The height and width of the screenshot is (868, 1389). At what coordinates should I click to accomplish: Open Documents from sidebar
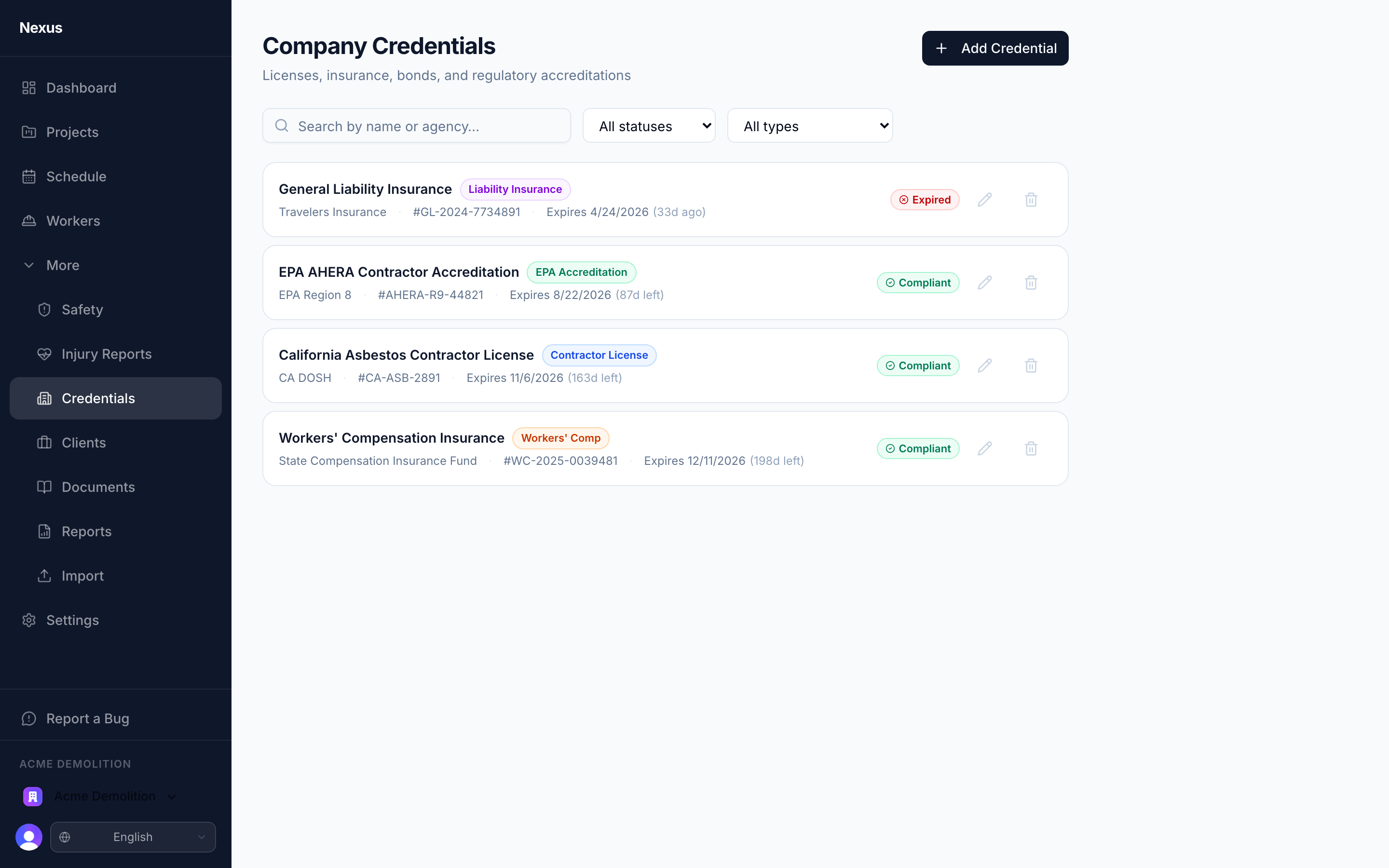[115, 488]
